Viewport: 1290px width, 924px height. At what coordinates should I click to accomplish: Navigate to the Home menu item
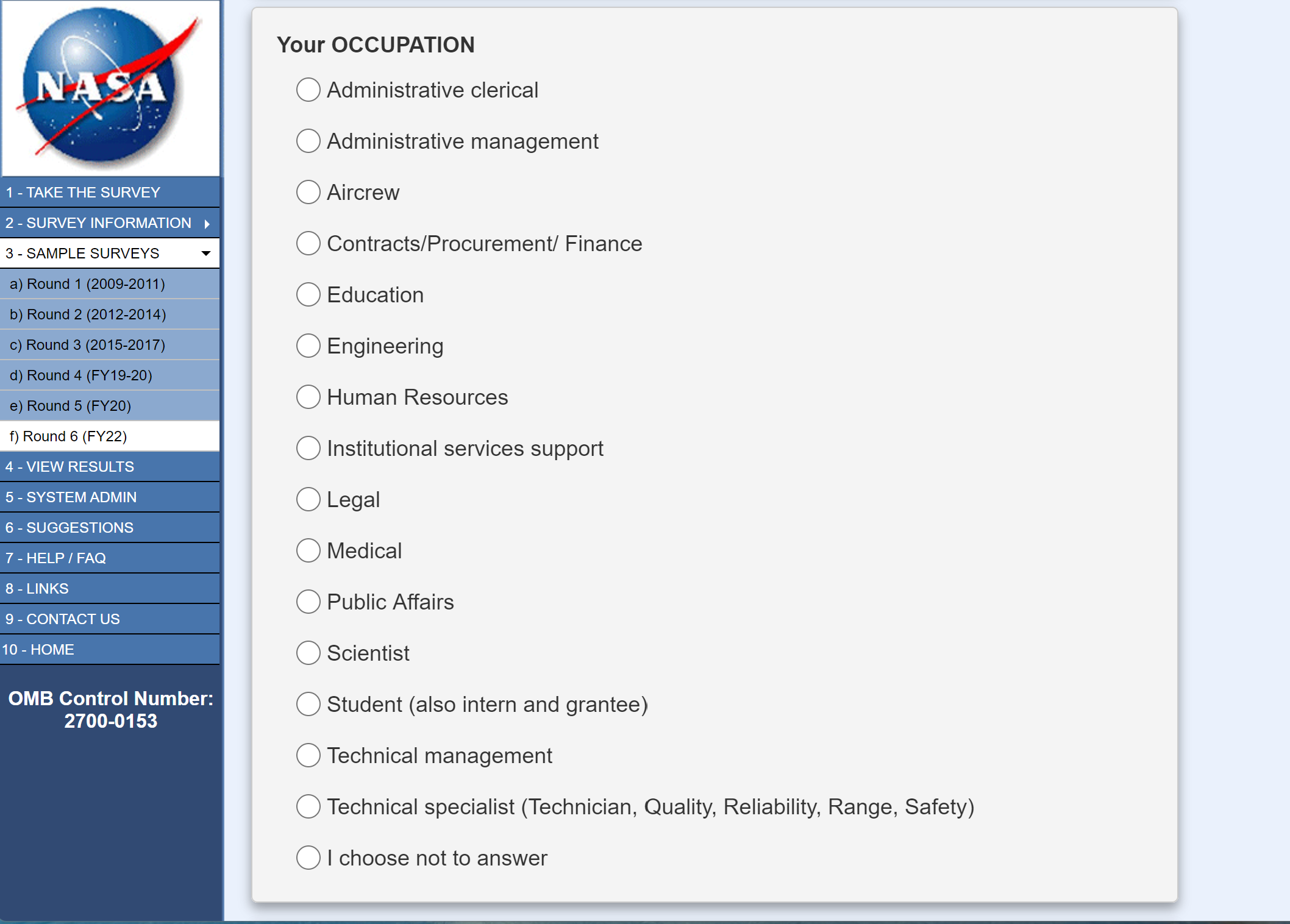tap(38, 650)
